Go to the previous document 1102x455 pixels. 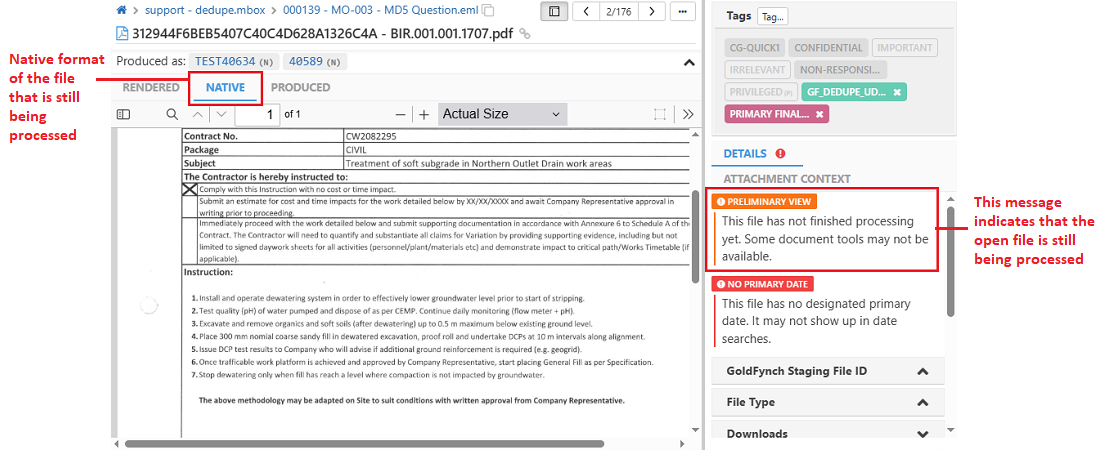pos(587,11)
